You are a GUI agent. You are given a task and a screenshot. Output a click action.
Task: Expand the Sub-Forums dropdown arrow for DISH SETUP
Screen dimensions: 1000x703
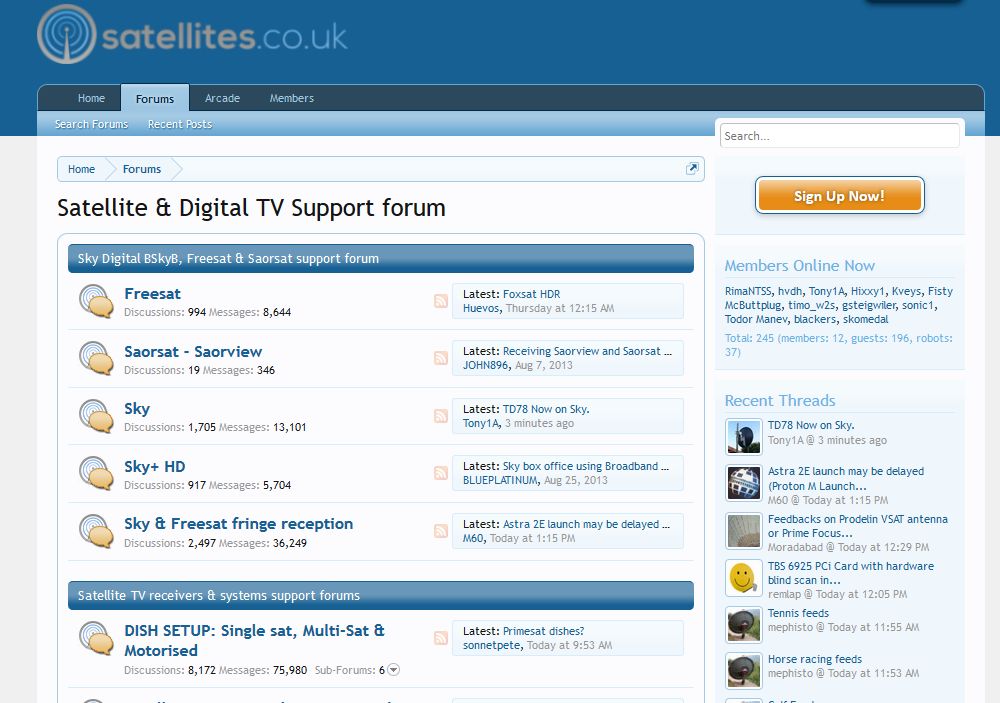(x=393, y=670)
